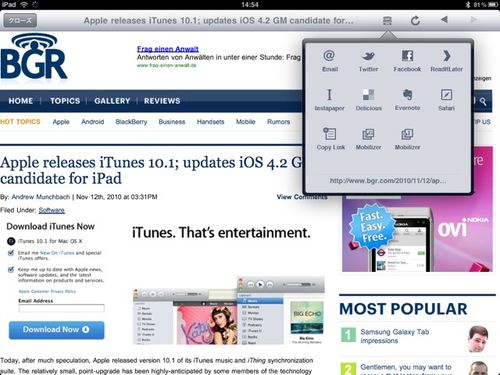Select the Business hot topic
500x375 pixels.
pyautogui.click(x=172, y=122)
